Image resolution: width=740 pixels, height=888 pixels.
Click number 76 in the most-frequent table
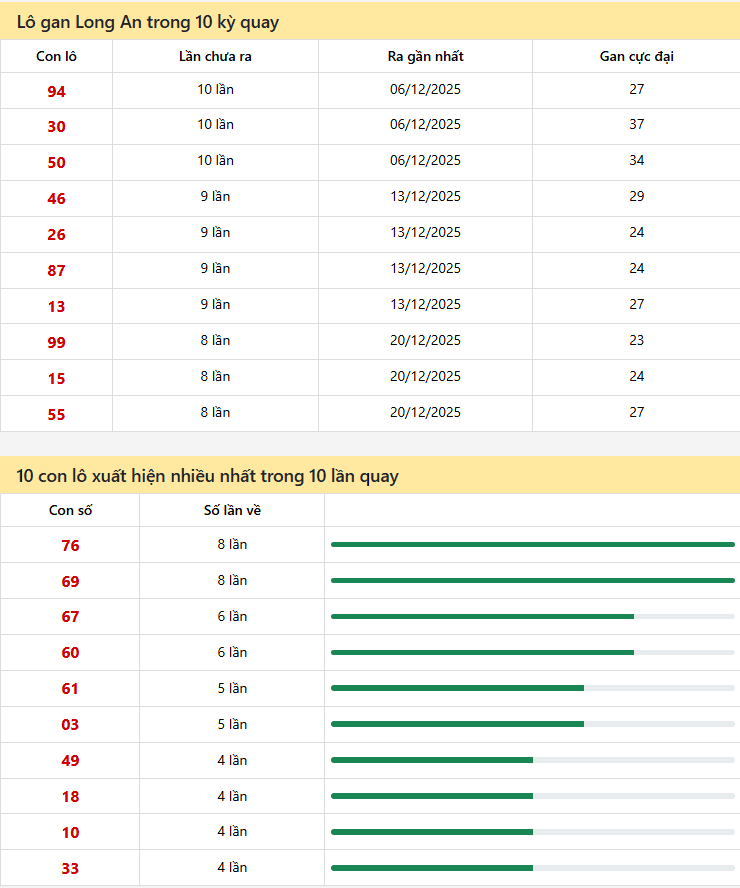(x=70, y=546)
